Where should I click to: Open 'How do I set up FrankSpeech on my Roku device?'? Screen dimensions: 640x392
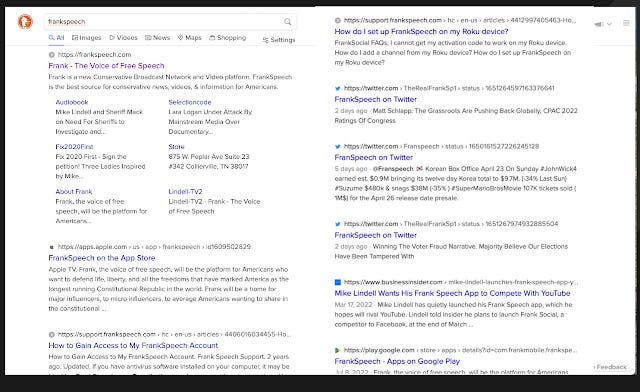pos(421,31)
